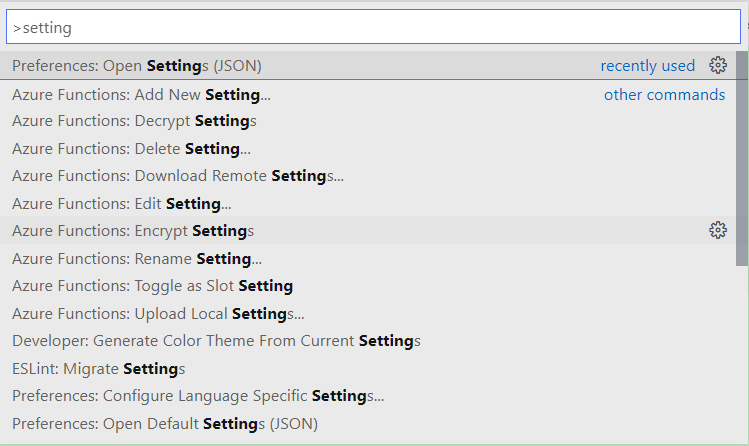749x446 pixels.
Task: Pick Azure Functions: Edit Setting...
Action: (x=368, y=203)
